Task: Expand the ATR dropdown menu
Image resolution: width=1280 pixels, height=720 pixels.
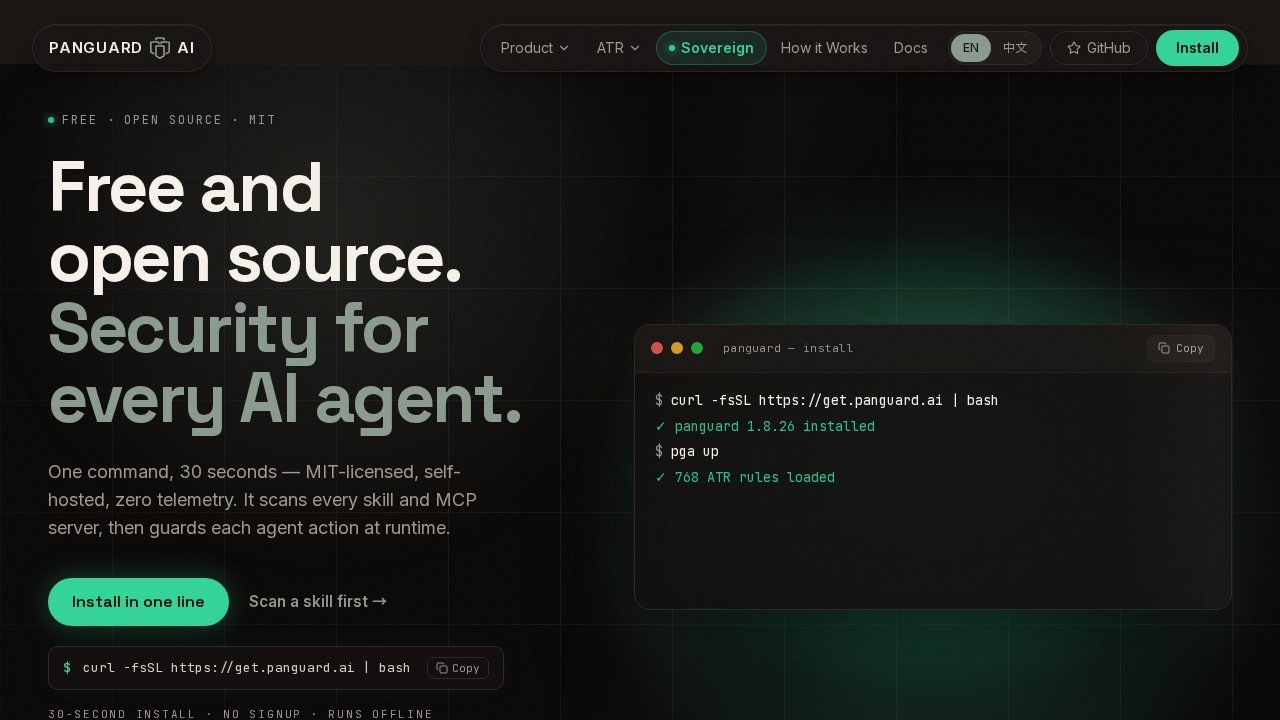Action: click(618, 48)
